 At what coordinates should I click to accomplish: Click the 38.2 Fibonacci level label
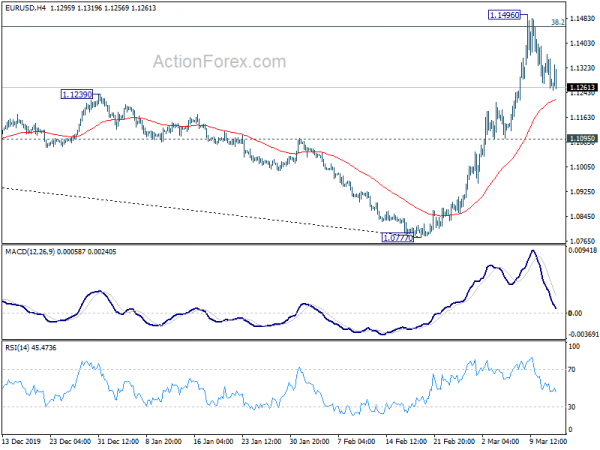pyautogui.click(x=558, y=22)
